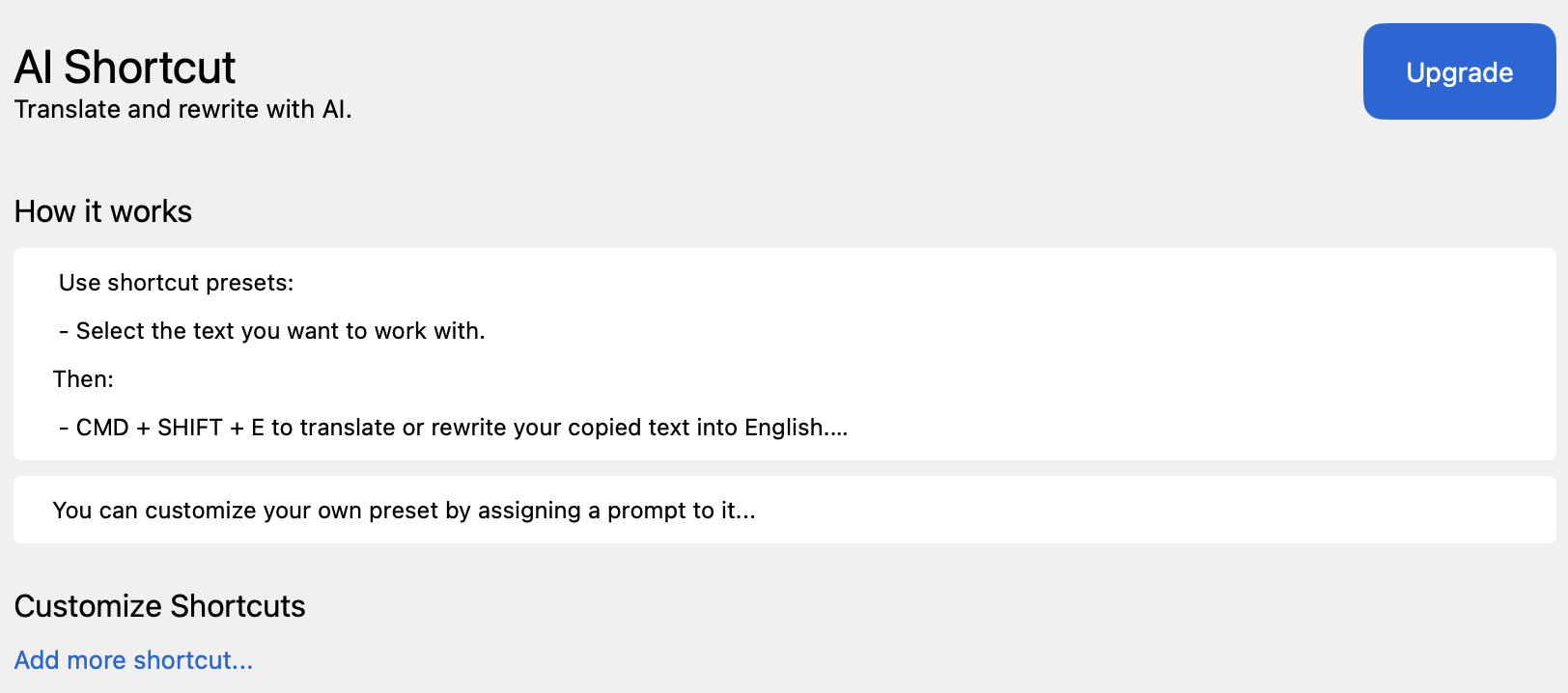
Task: Select the Use shortcut presets line
Action: 176,283
